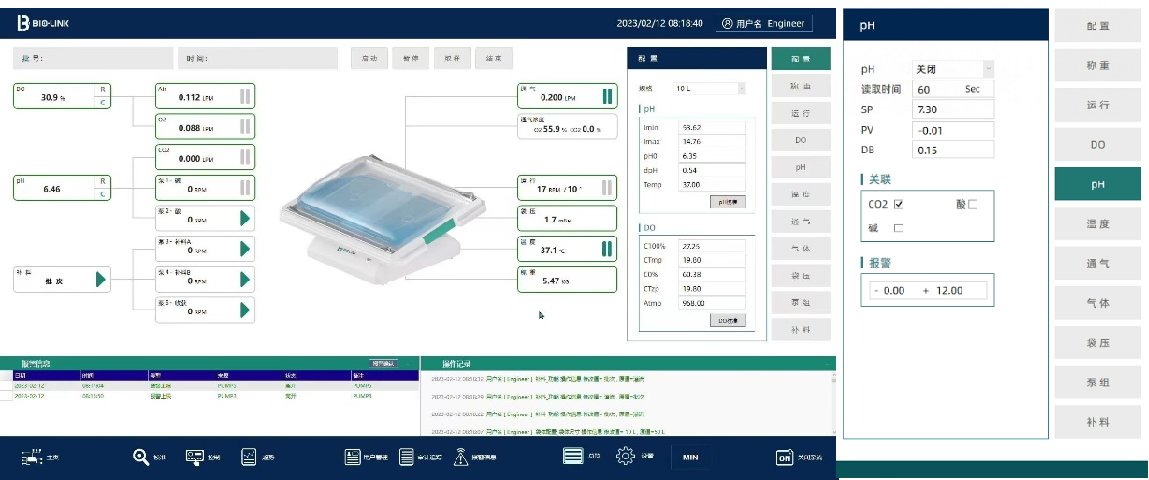Pause the Air flow channel
Image resolution: width=1149 pixels, height=480 pixels.
(244, 97)
